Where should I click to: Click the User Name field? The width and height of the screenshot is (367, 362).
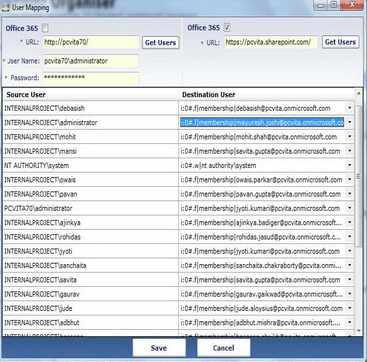pos(90,61)
